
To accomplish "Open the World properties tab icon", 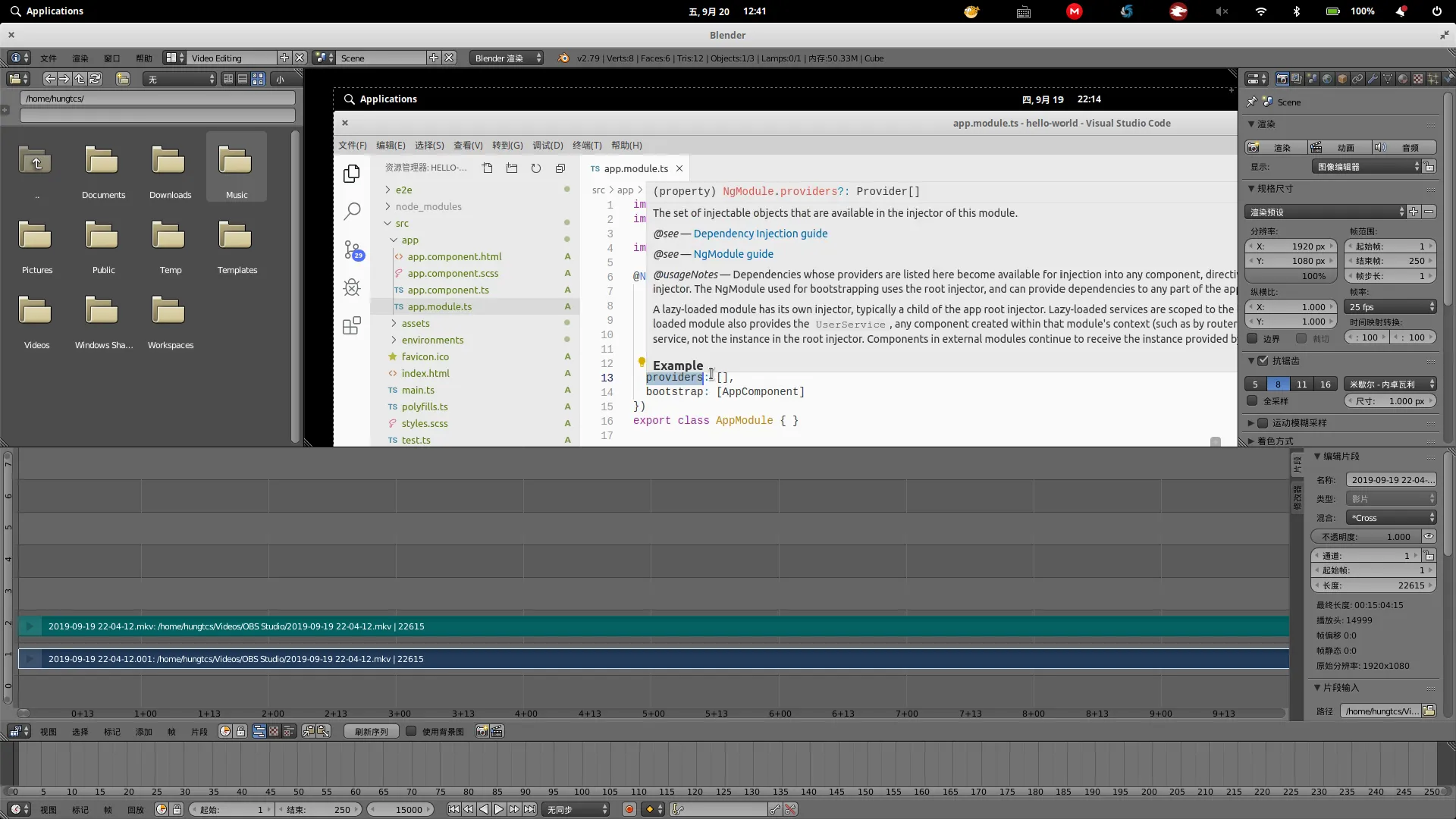I will (1327, 79).
